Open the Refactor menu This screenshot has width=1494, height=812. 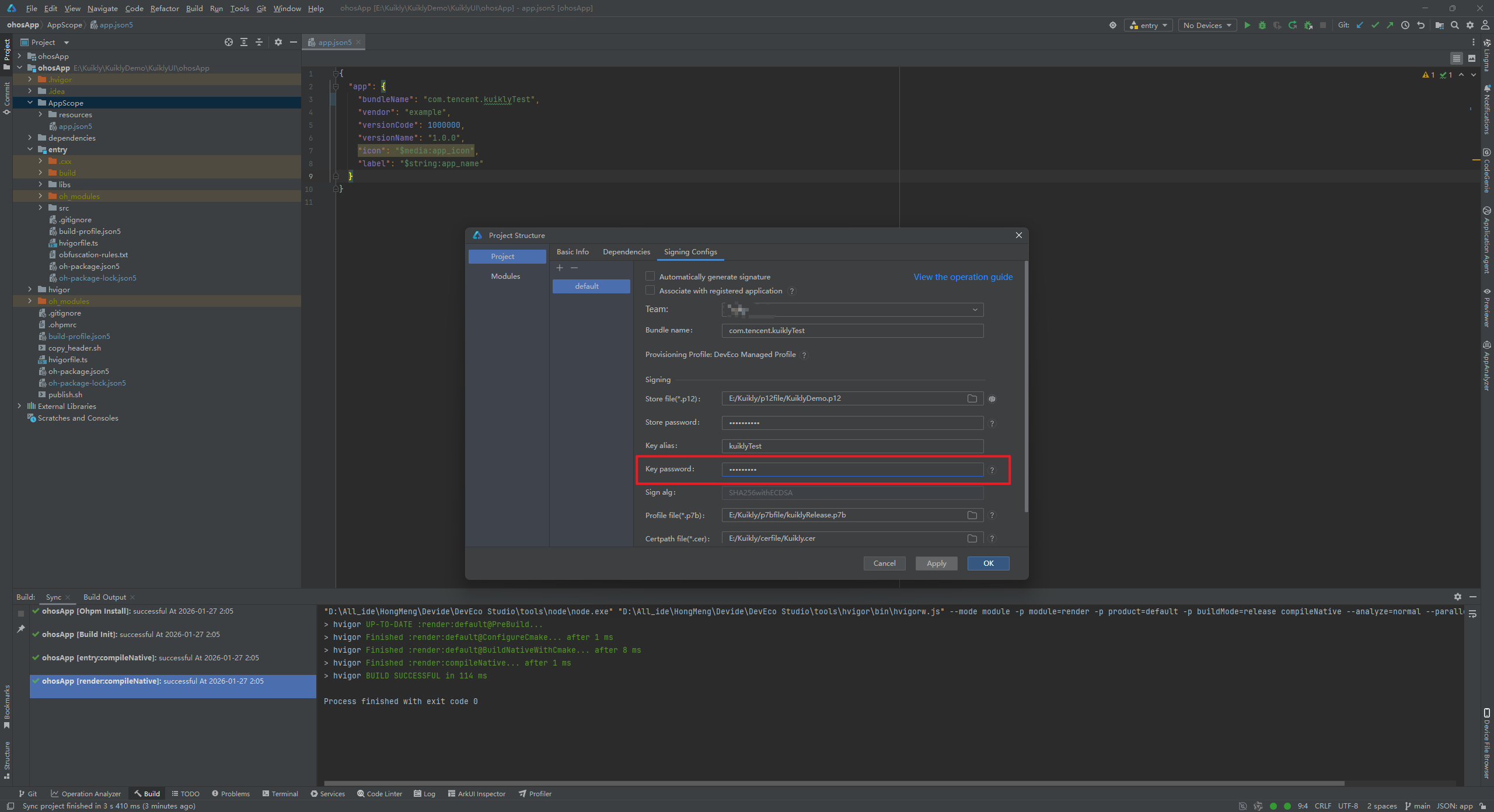164,8
